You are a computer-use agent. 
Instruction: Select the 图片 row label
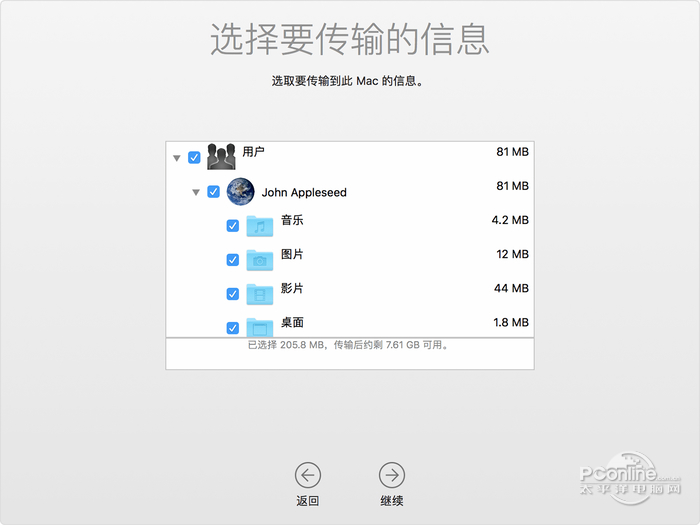(292, 254)
